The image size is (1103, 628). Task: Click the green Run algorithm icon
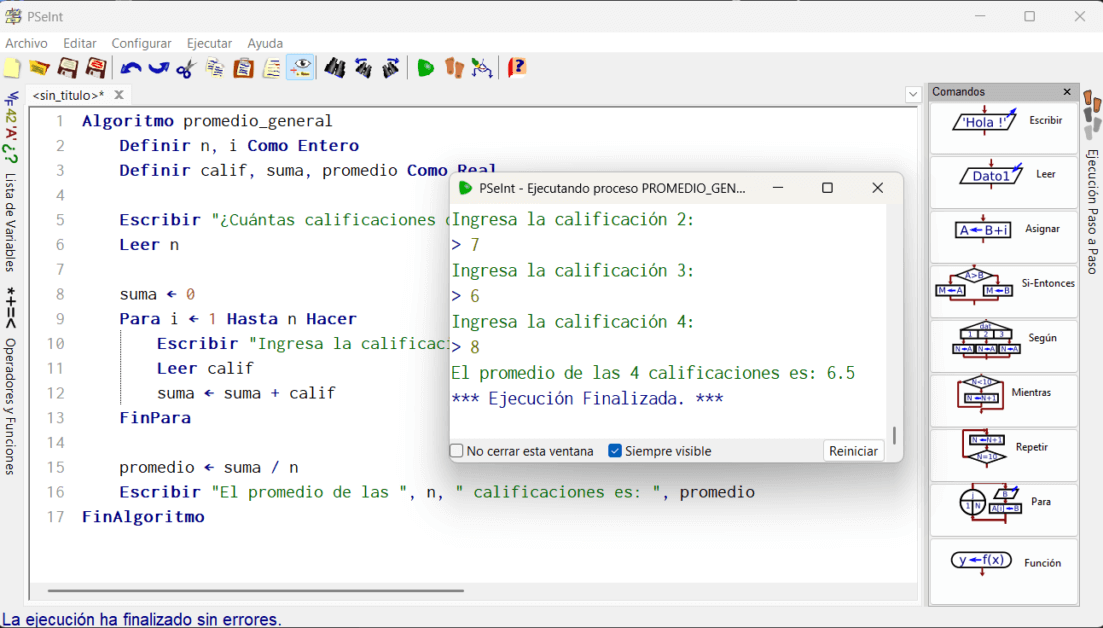pyautogui.click(x=426, y=68)
